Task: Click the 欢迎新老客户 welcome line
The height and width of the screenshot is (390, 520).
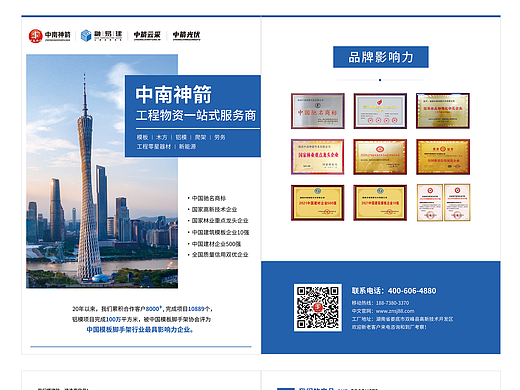Action: coord(389,327)
